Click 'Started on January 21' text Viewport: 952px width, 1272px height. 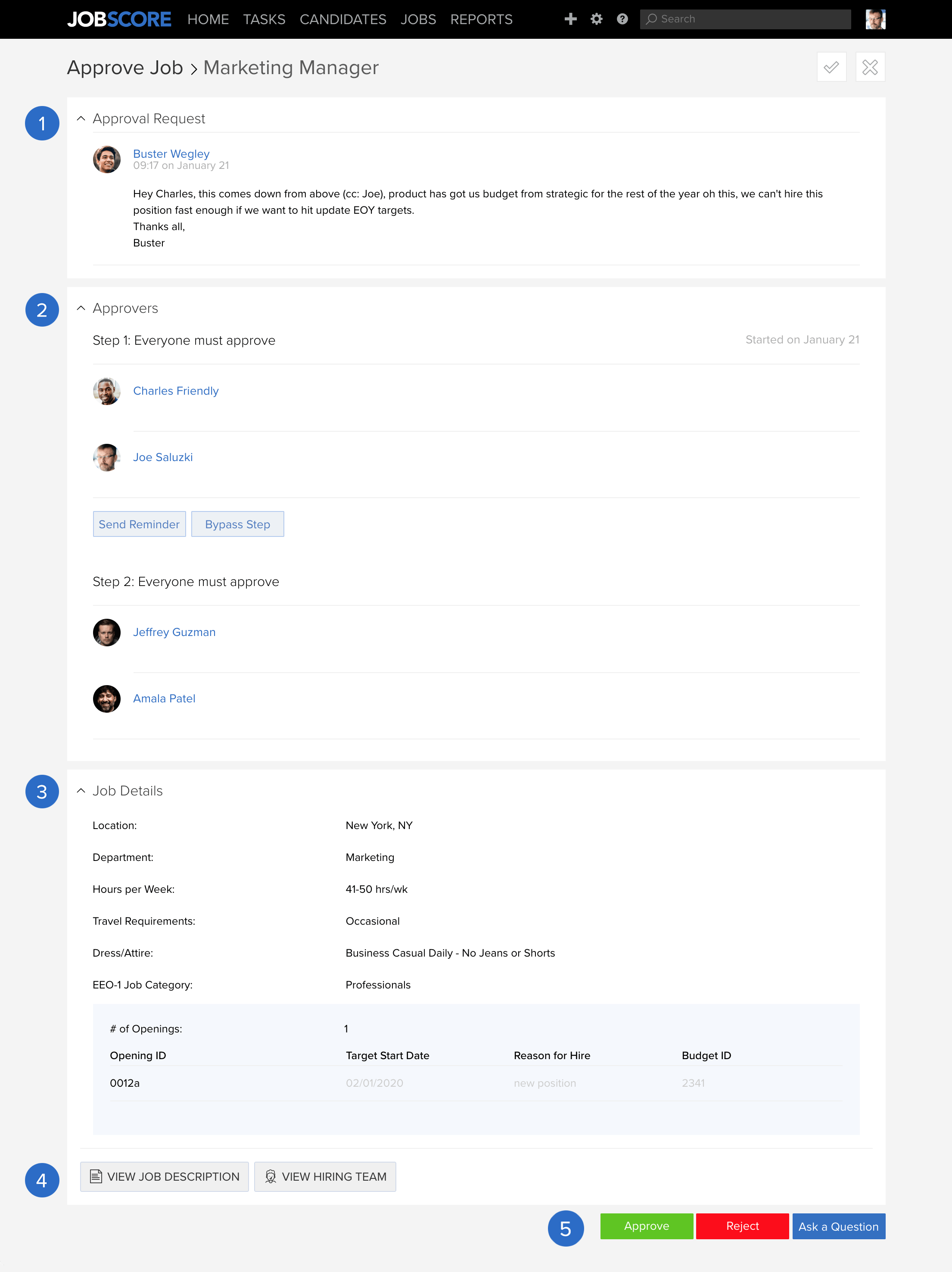click(803, 340)
